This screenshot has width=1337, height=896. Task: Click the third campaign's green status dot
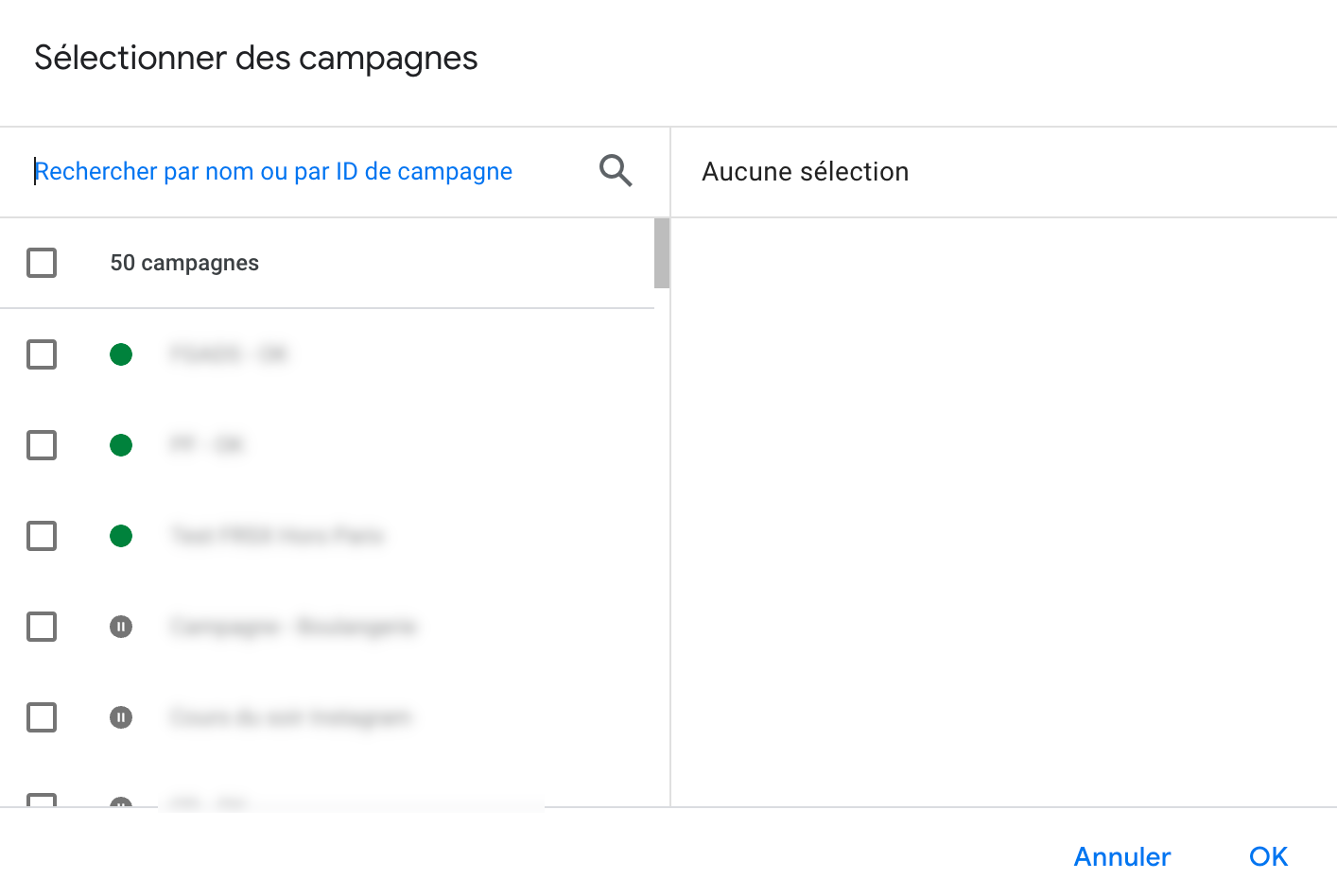pyautogui.click(x=121, y=536)
